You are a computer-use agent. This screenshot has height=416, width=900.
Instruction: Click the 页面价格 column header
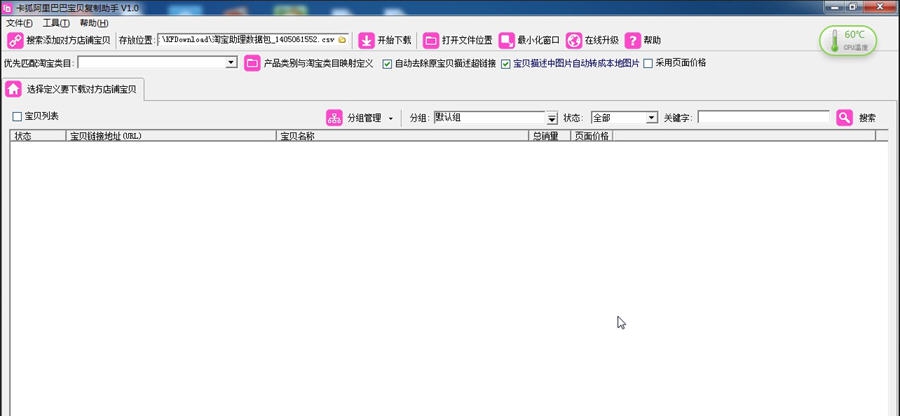click(592, 136)
